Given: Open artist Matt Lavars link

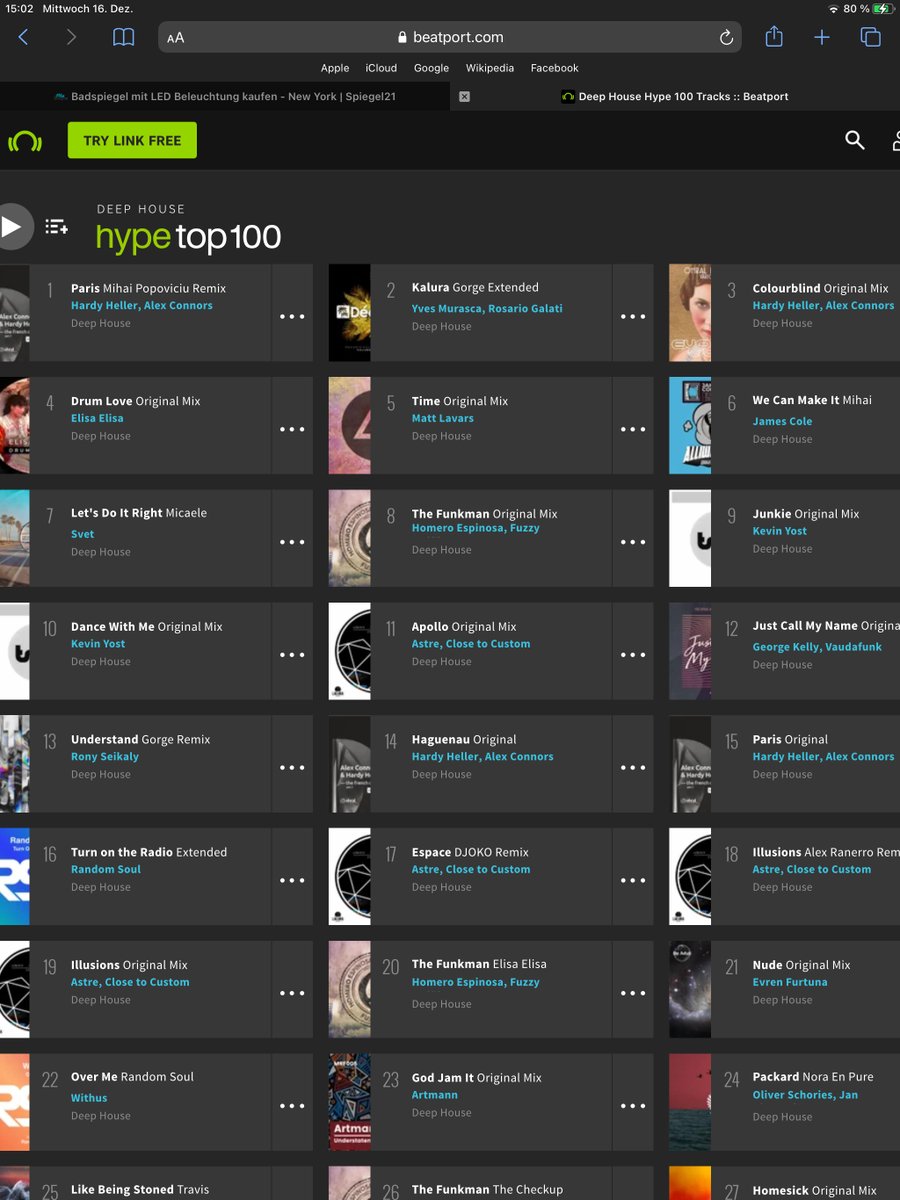Looking at the screenshot, I should pyautogui.click(x=445, y=418).
